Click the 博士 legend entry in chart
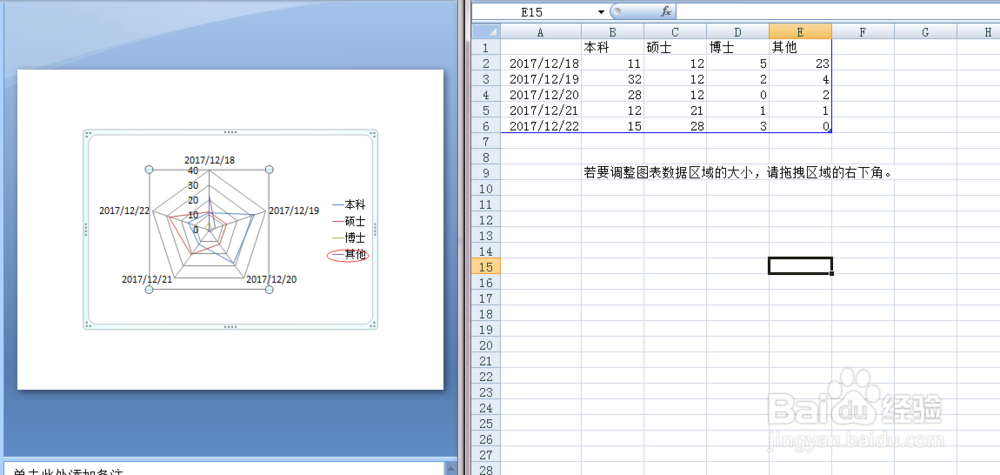This screenshot has height=475, width=1000. [x=349, y=238]
